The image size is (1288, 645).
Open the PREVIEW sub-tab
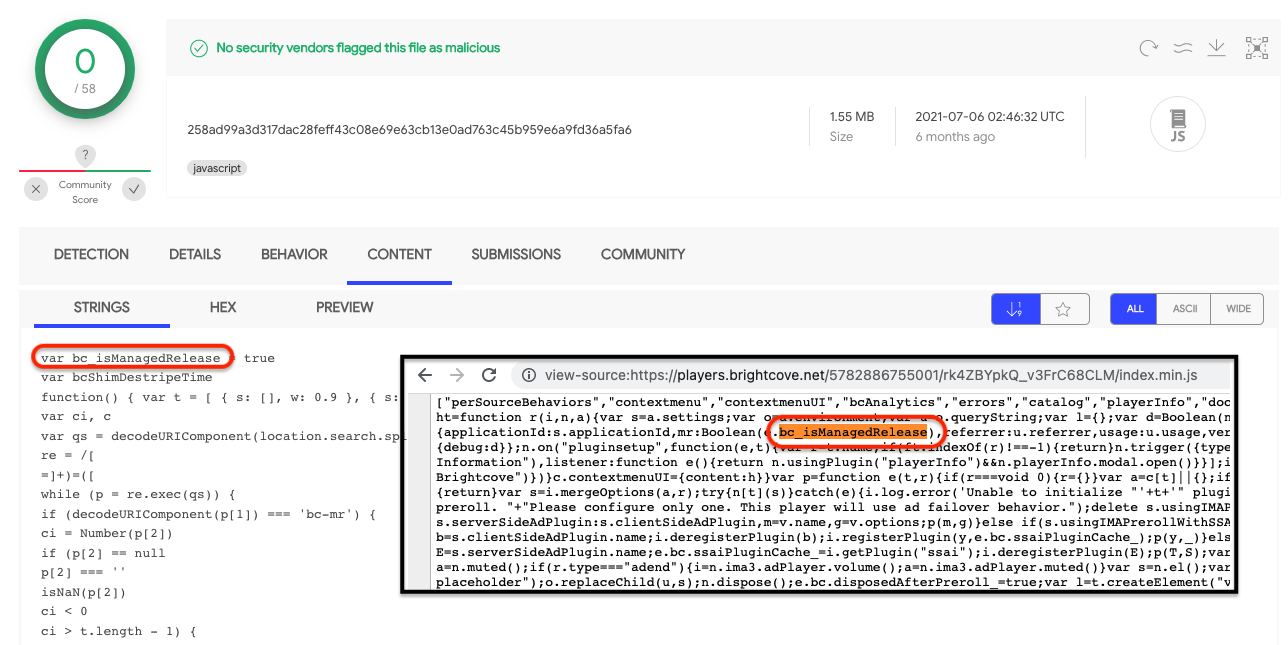344,307
